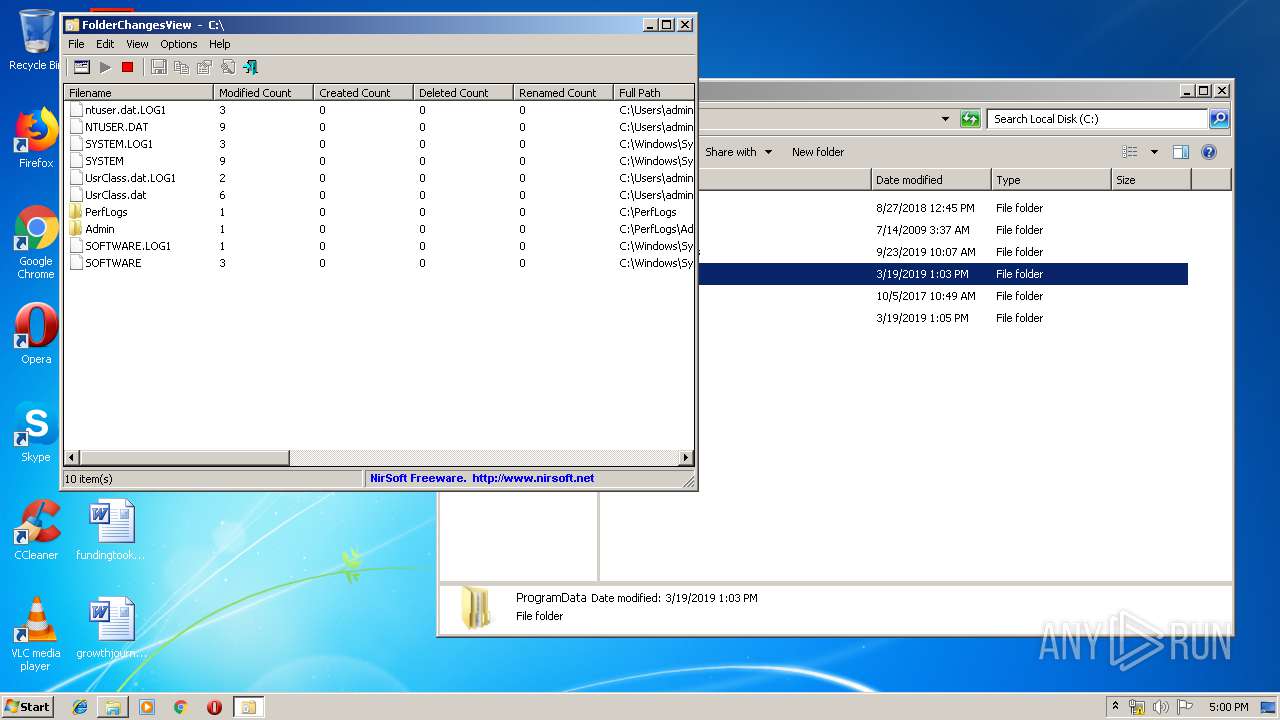Select the Admin folder icon in list
The height and width of the screenshot is (720, 1280).
(76, 229)
